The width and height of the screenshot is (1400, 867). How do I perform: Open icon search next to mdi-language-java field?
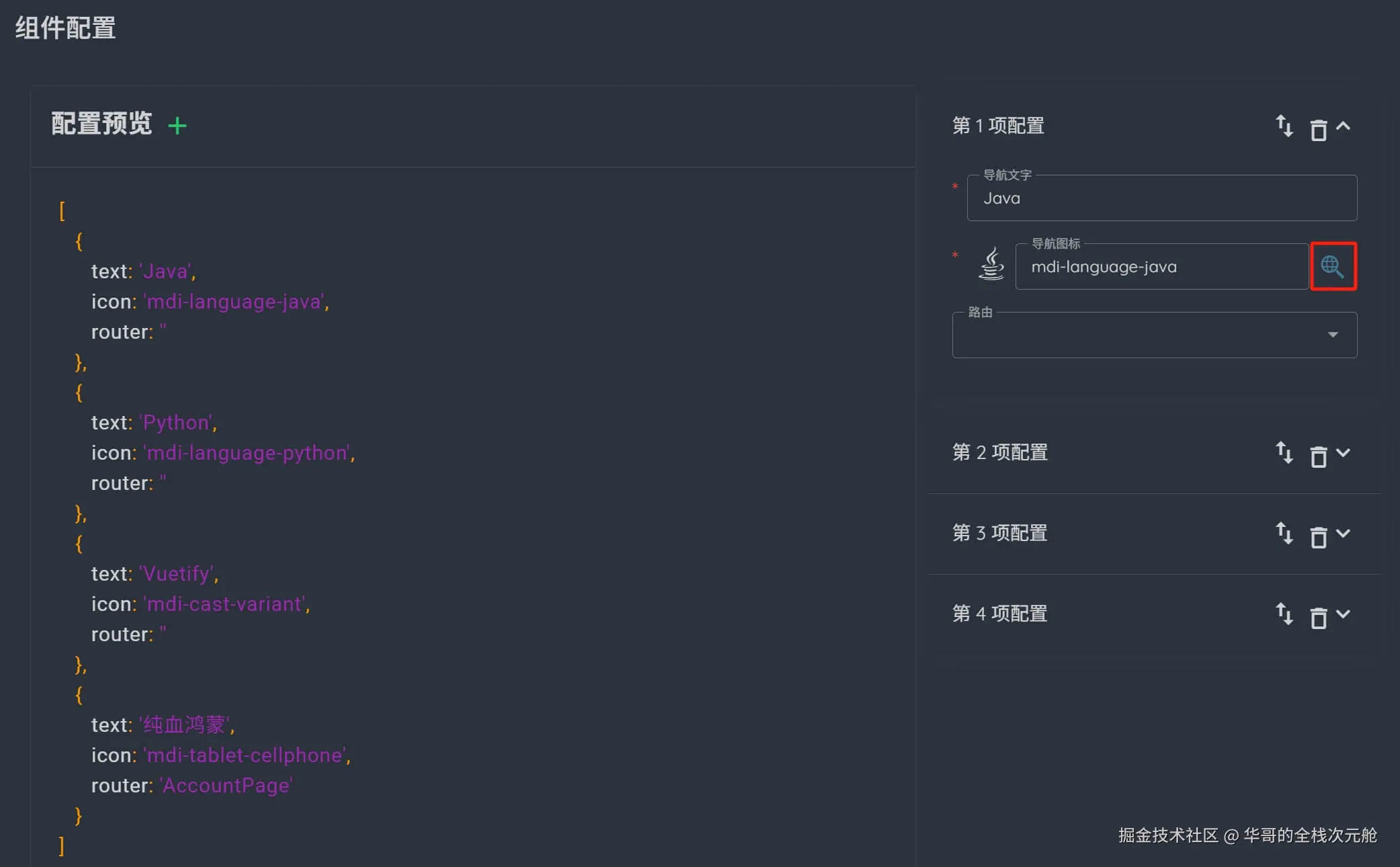point(1332,267)
